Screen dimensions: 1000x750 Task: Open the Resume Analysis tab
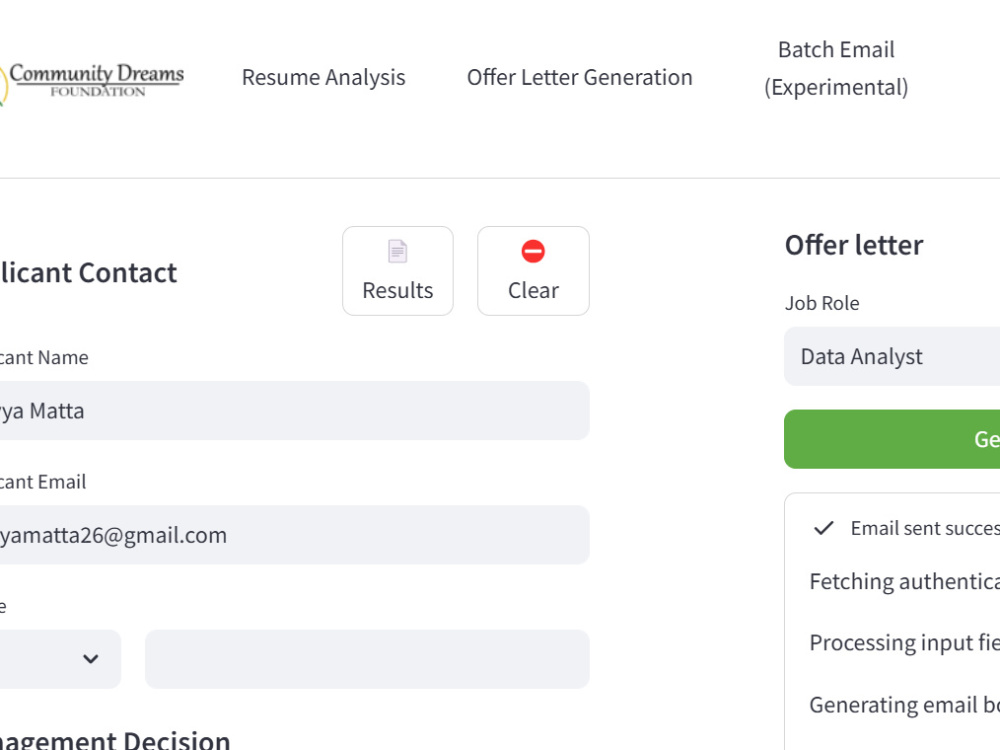click(x=323, y=77)
